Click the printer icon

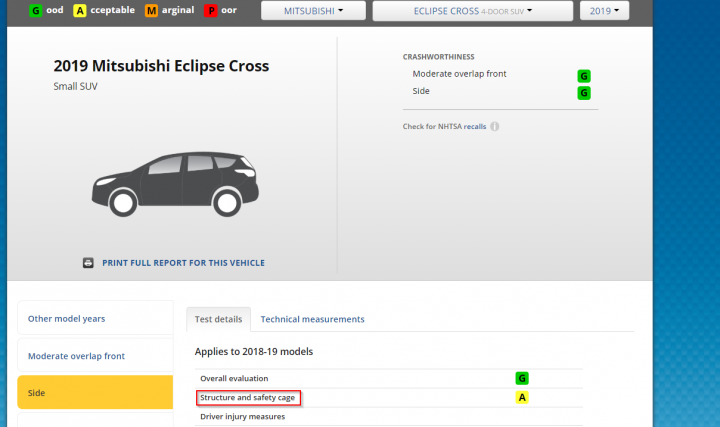tap(88, 263)
